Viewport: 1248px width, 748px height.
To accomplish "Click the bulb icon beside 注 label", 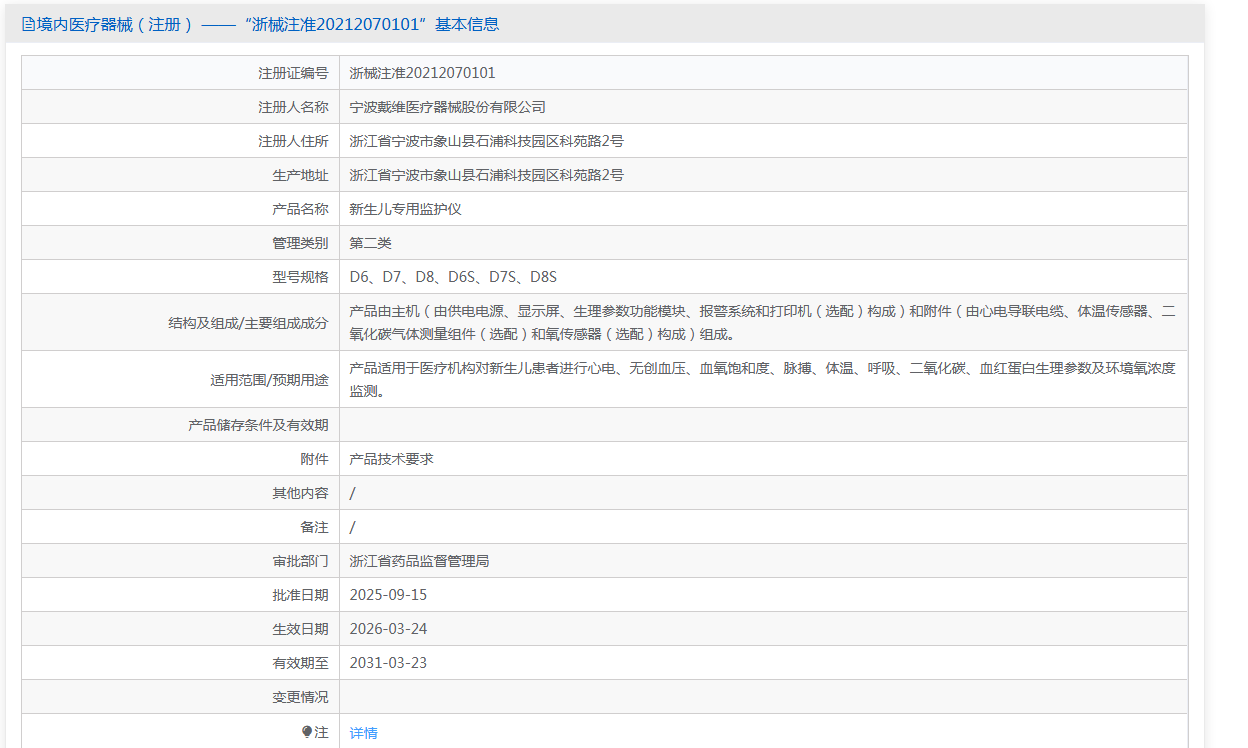I will point(307,732).
